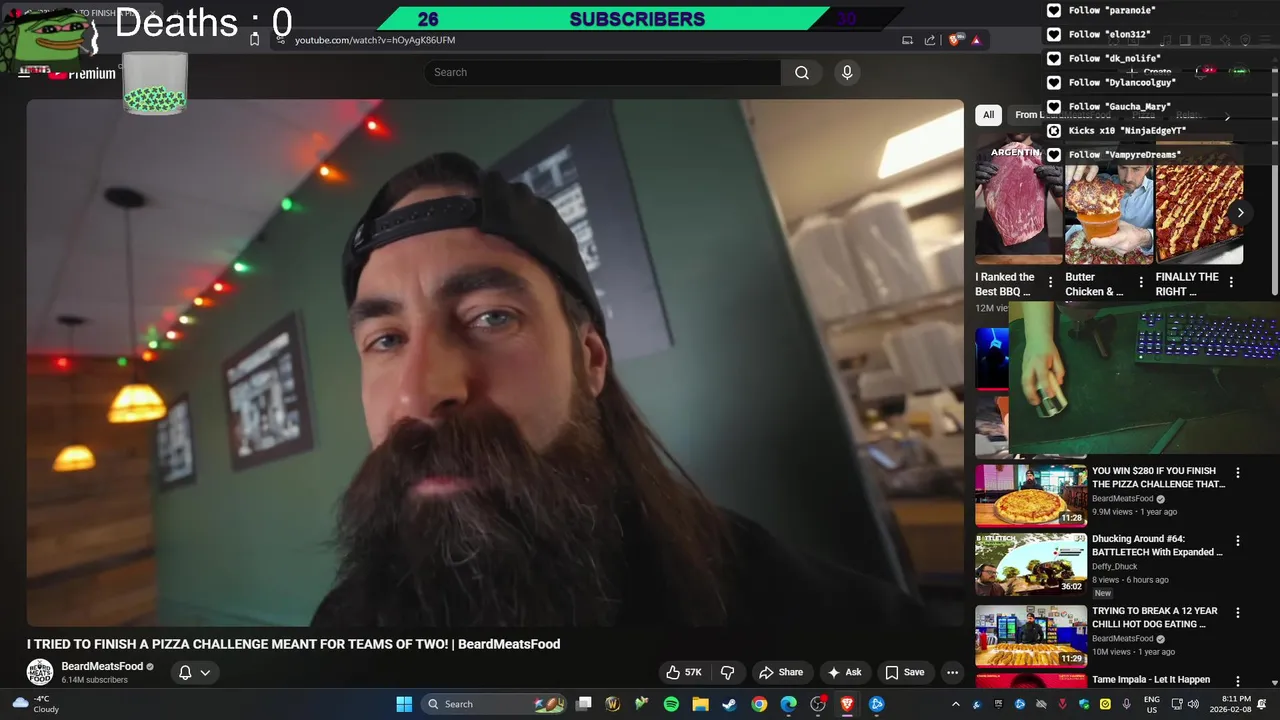This screenshot has height=720, width=1280.
Task: Open Microsoft Edge from the taskbar
Action: pyautogui.click(x=788, y=704)
